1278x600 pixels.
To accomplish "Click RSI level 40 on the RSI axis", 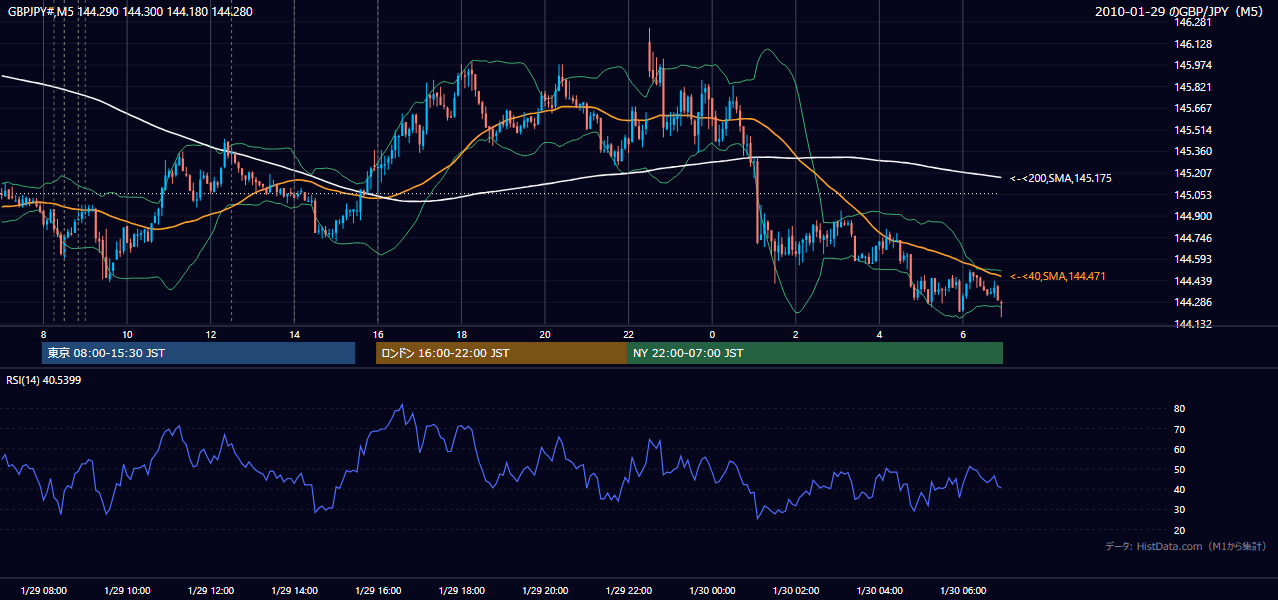I will pos(1180,489).
